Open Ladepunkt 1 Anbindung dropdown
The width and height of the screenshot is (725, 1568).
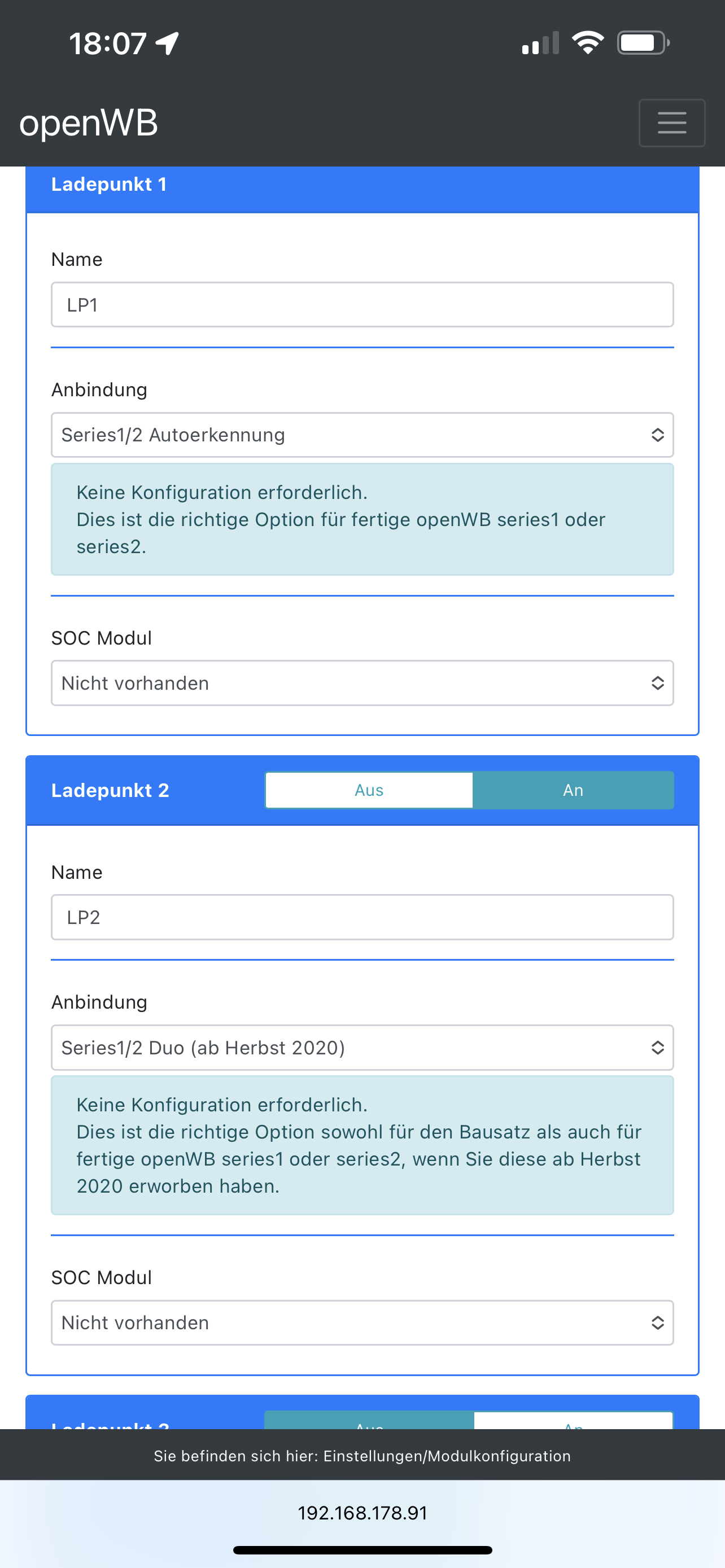point(362,435)
